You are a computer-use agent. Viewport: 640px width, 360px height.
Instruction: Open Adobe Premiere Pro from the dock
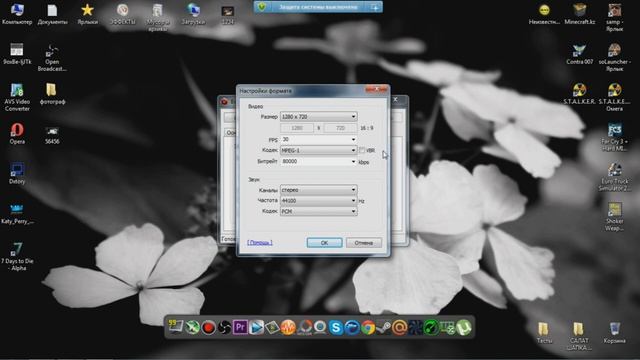click(240, 327)
